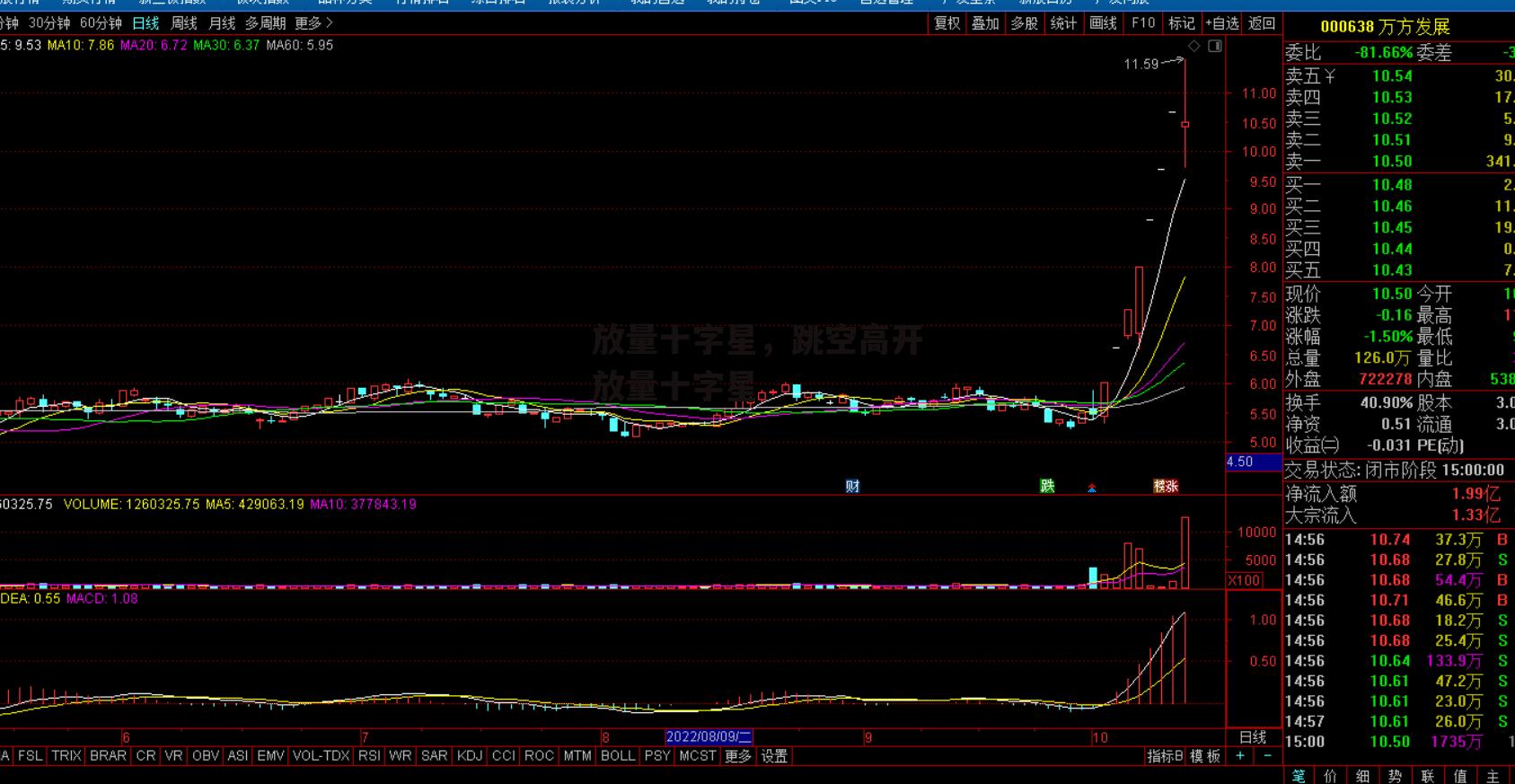Click the 财 marker on chart
The image size is (1515, 784).
(x=852, y=486)
